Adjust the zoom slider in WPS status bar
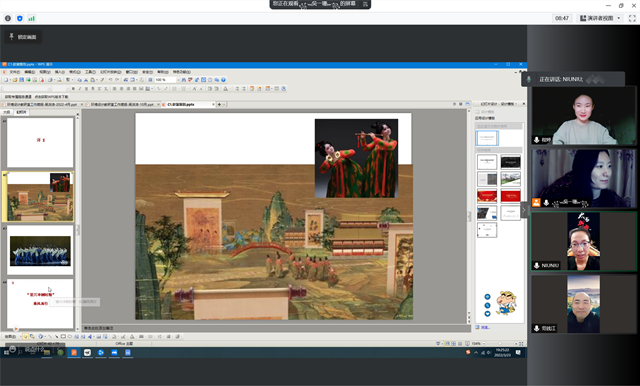Image resolution: width=640 pixels, height=386 pixels. (x=500, y=344)
